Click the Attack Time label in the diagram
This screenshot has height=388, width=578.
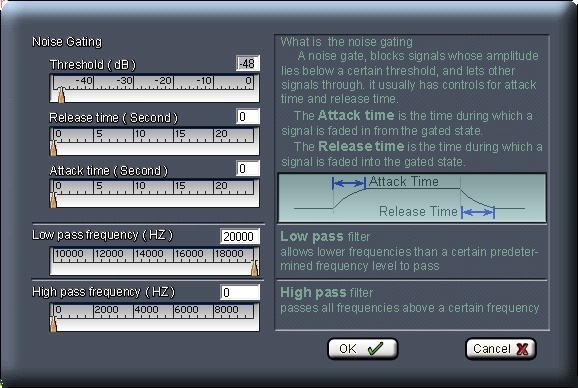404,181
